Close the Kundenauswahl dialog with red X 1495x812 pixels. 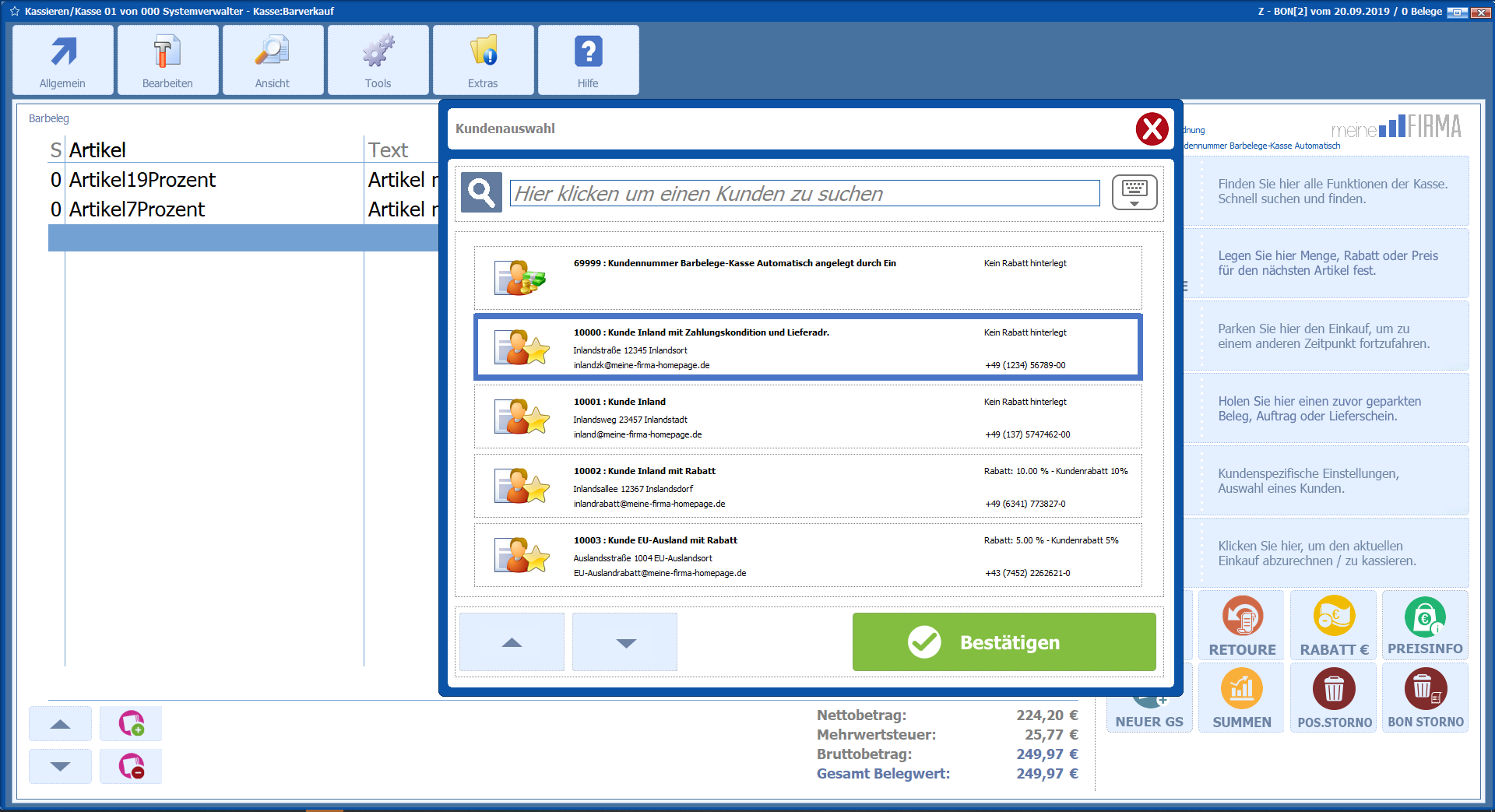[1152, 129]
